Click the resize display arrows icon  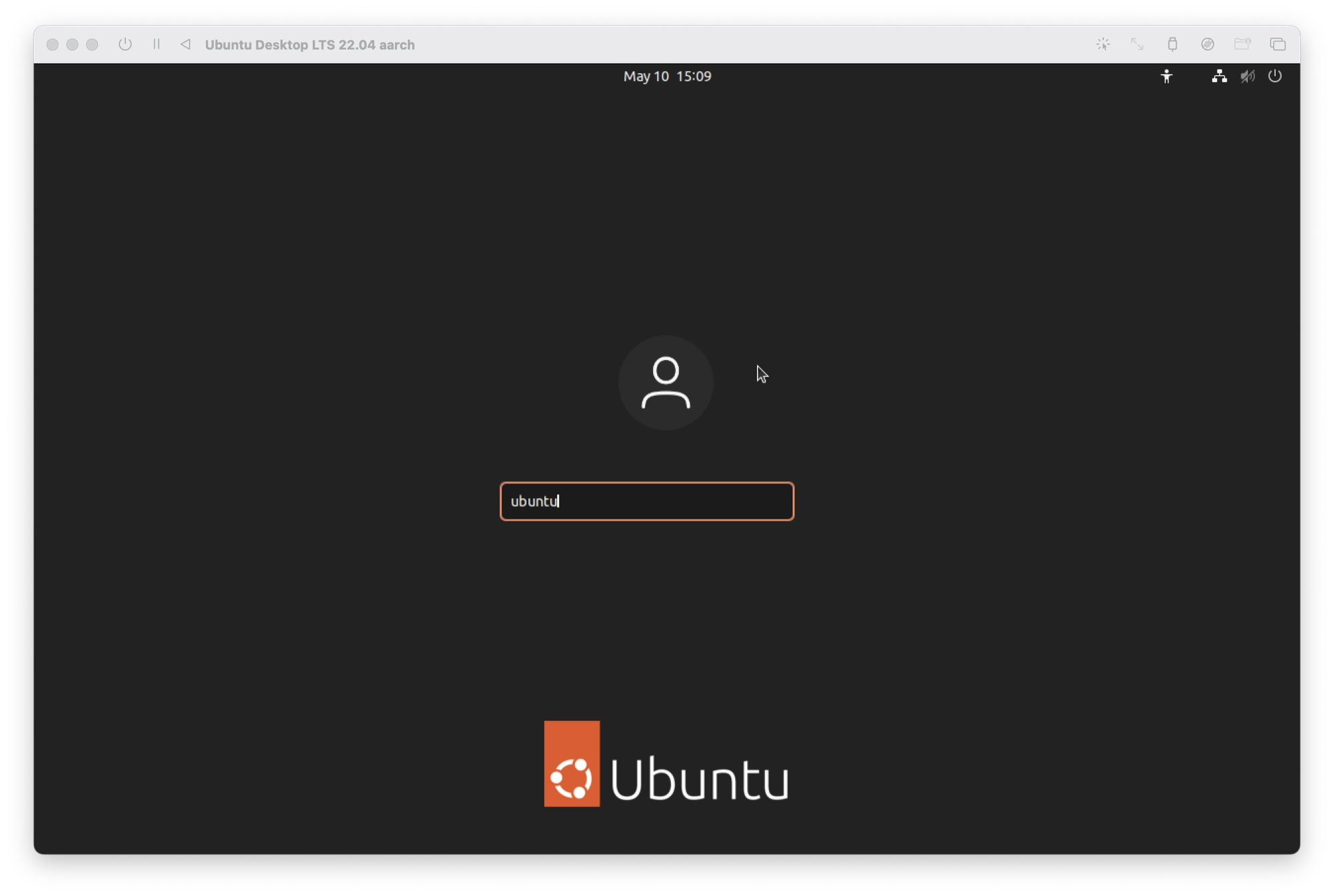click(x=1137, y=44)
